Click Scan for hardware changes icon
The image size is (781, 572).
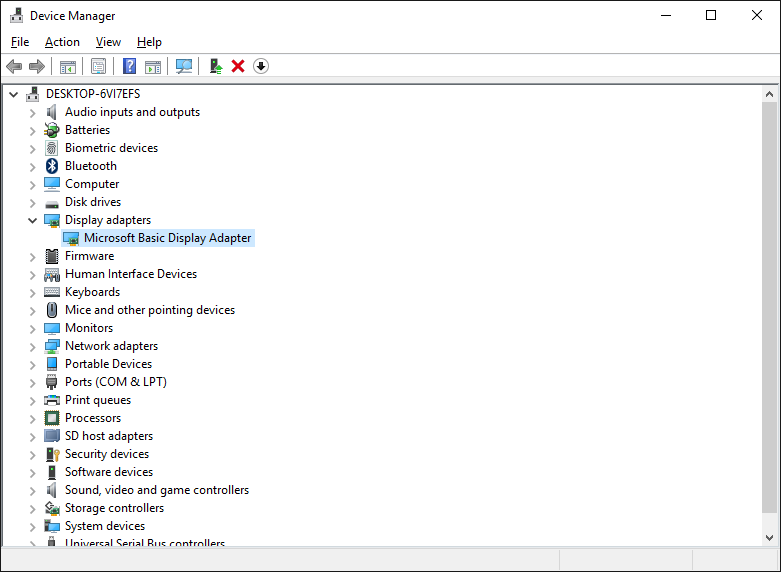[184, 66]
